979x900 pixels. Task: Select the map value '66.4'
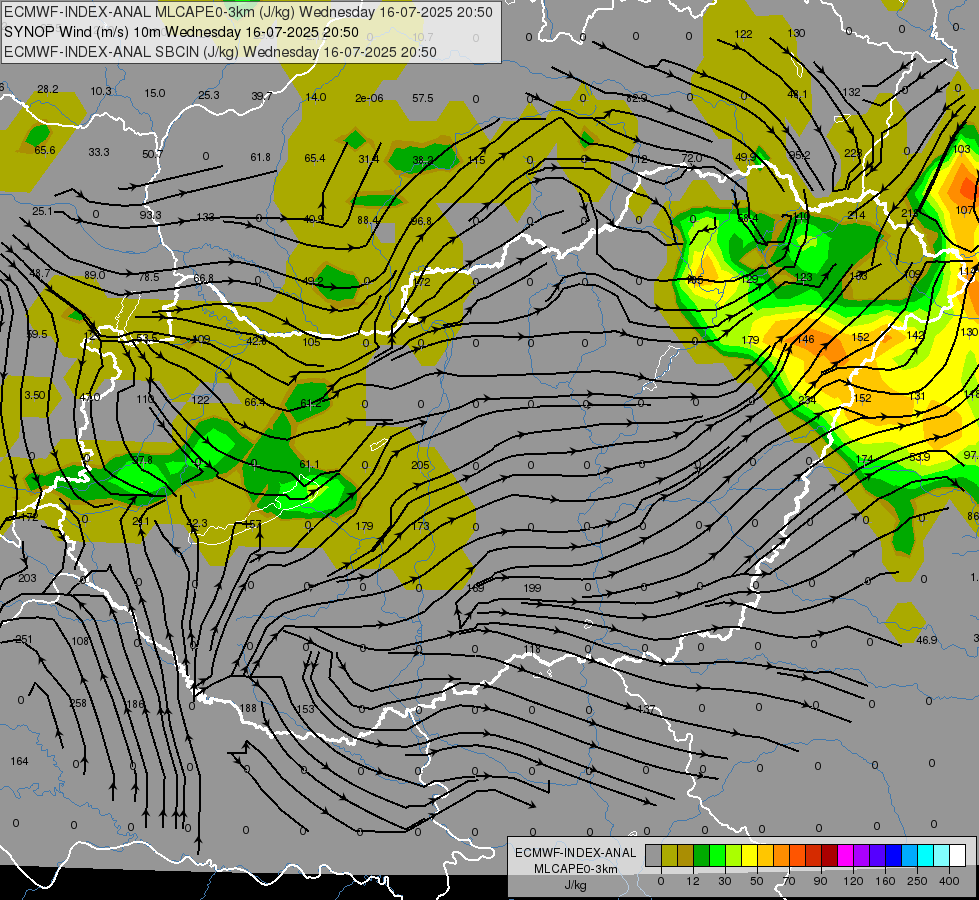(x=255, y=402)
